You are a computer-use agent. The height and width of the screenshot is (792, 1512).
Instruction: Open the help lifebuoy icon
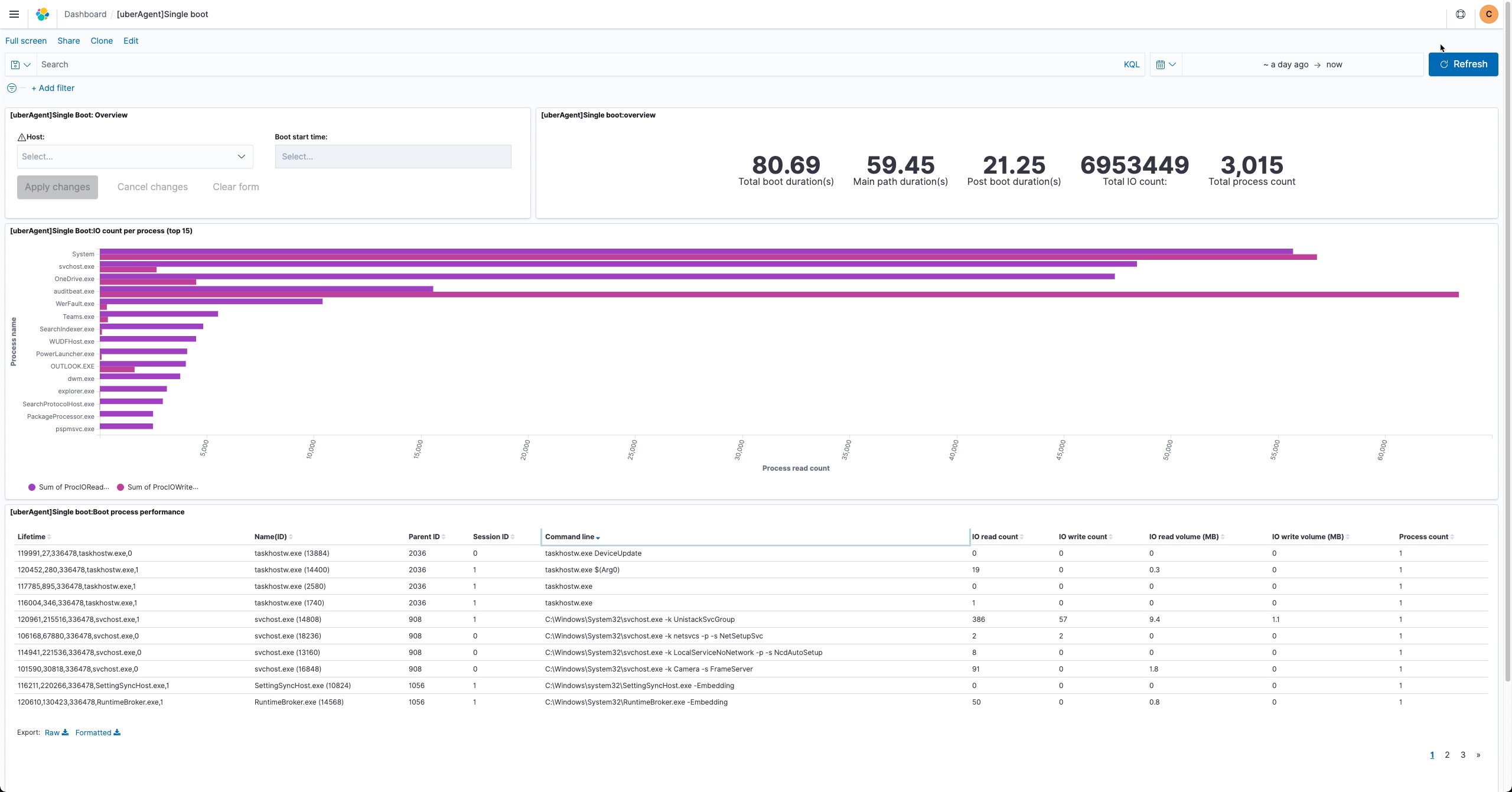pyautogui.click(x=1460, y=14)
